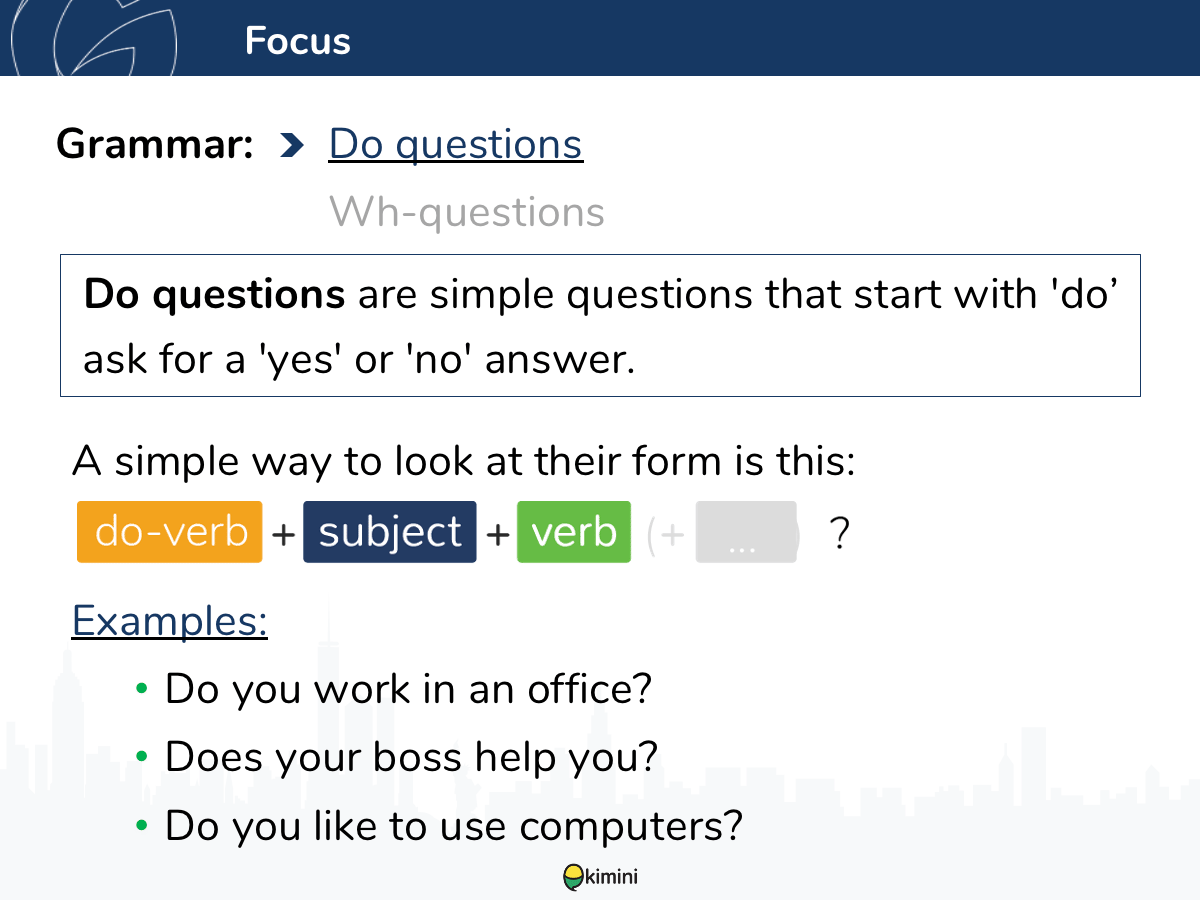The image size is (1200, 900).
Task: Click the bold Grammar label
Action: point(155,145)
